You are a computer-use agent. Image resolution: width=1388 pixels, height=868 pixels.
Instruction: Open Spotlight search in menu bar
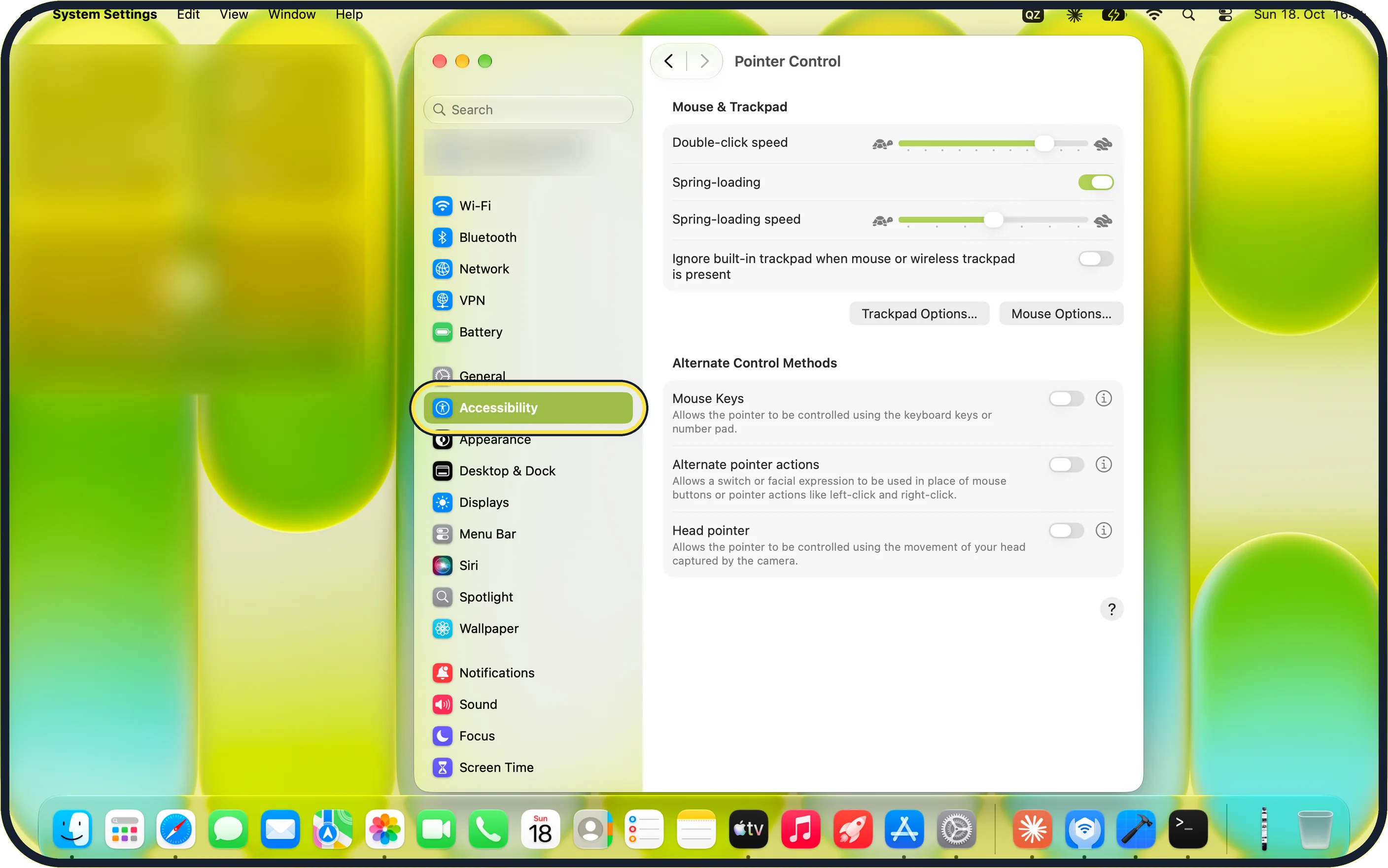(x=1188, y=14)
